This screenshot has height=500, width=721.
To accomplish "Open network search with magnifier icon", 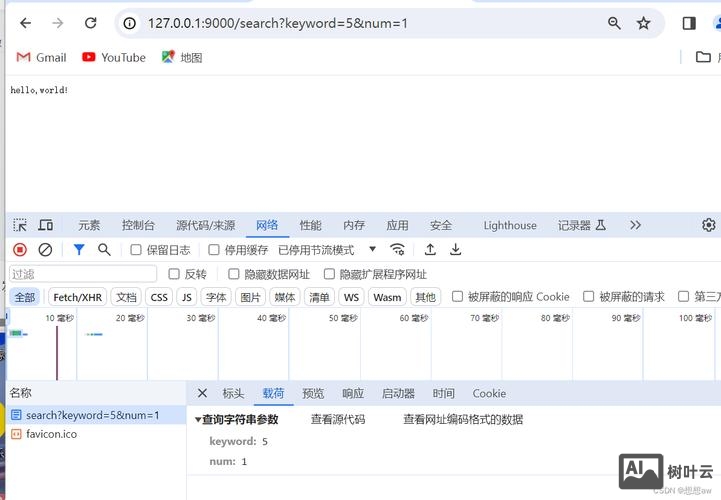I will point(104,250).
